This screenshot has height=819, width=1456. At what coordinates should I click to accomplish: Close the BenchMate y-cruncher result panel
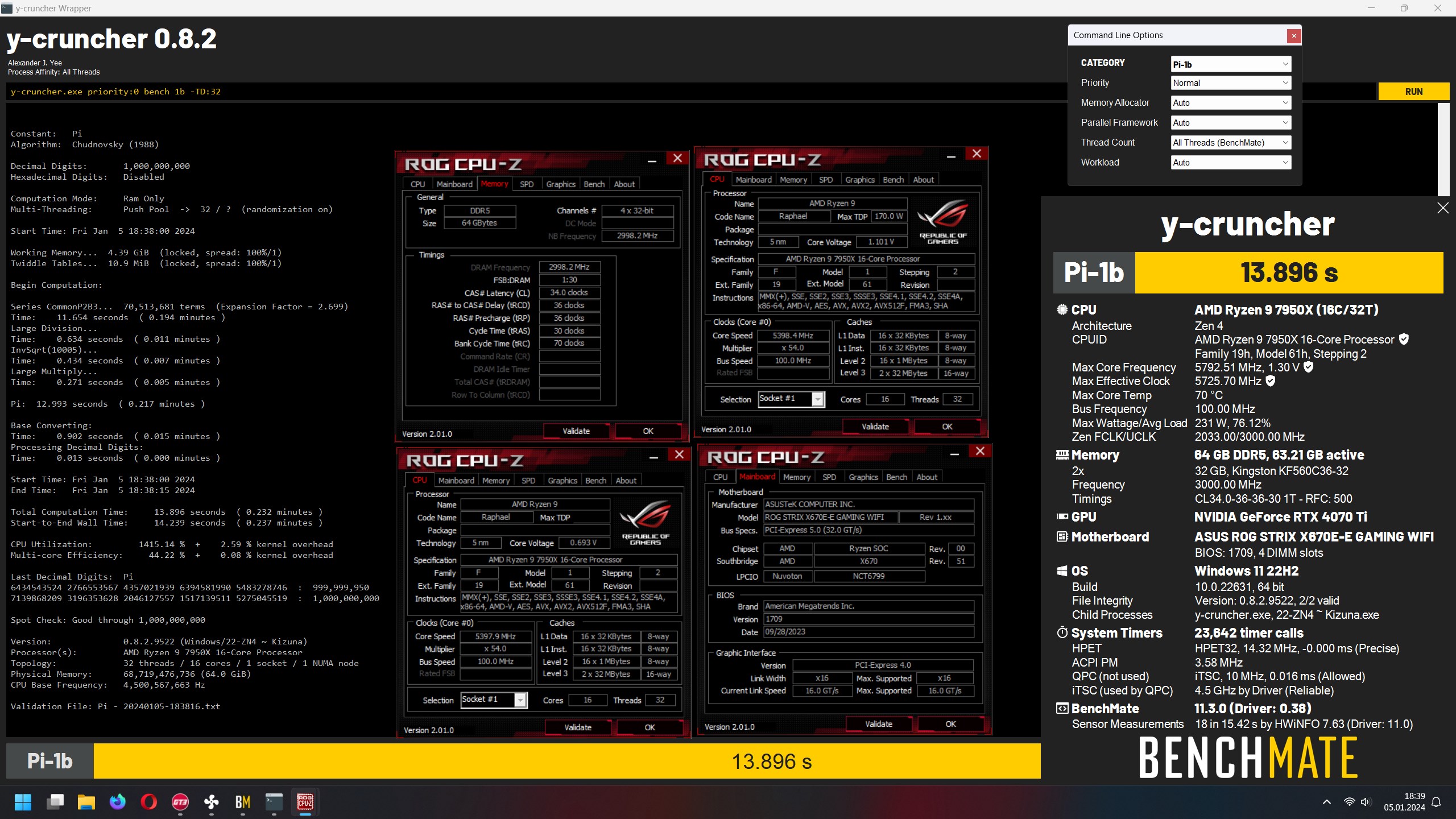tap(1443, 208)
